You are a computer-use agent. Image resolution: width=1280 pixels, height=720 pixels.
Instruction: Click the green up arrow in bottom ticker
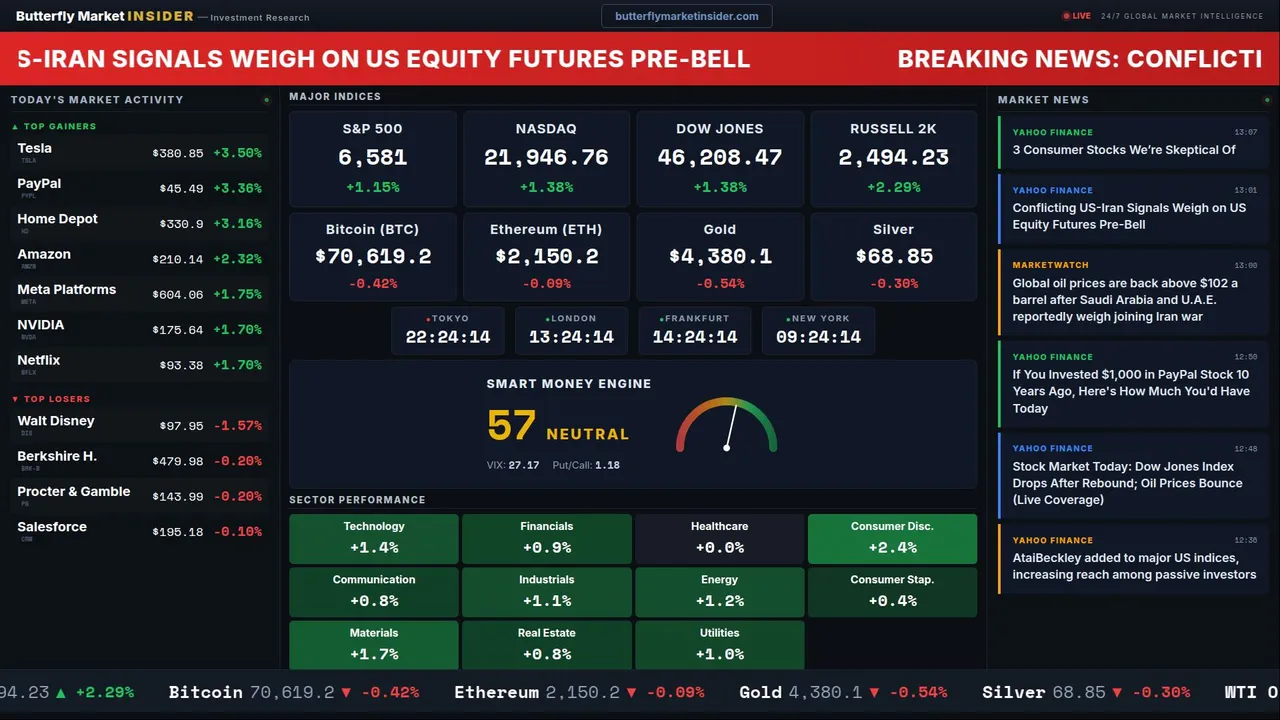tap(61, 692)
